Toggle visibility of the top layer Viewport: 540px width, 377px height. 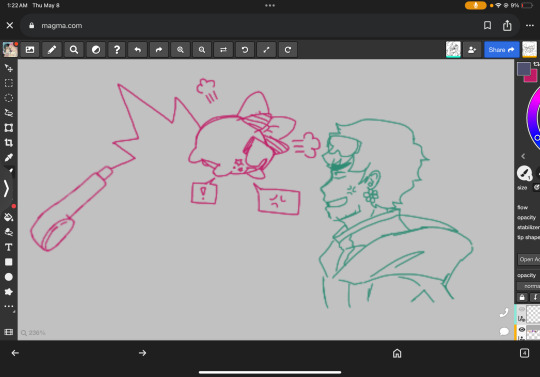pos(522,309)
